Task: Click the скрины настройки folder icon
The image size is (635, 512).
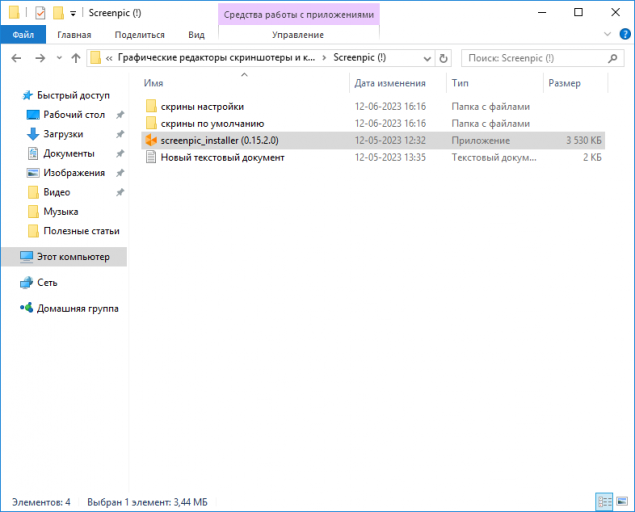Action: pyautogui.click(x=151, y=106)
